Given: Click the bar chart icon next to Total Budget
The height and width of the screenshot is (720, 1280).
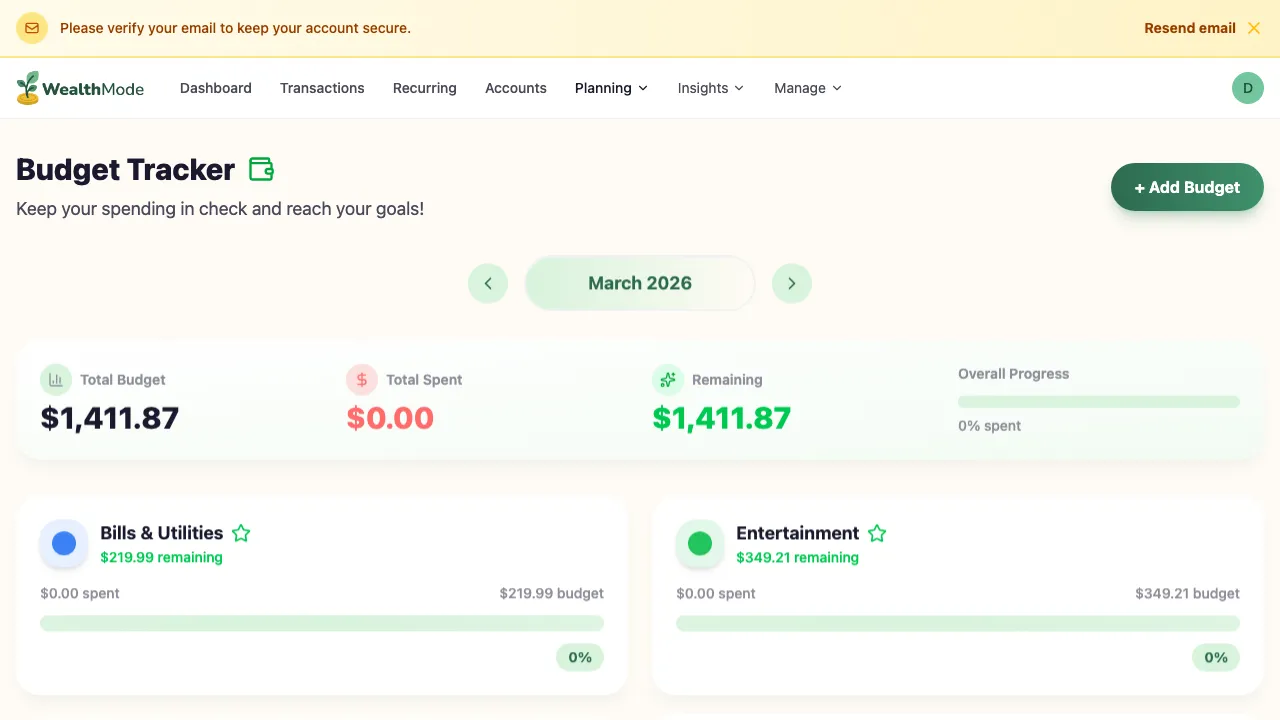Looking at the screenshot, I should coord(56,379).
